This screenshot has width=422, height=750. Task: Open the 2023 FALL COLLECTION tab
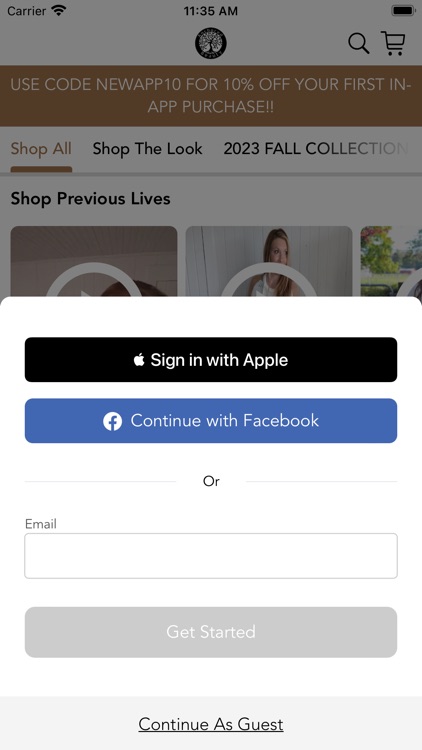pyautogui.click(x=316, y=149)
